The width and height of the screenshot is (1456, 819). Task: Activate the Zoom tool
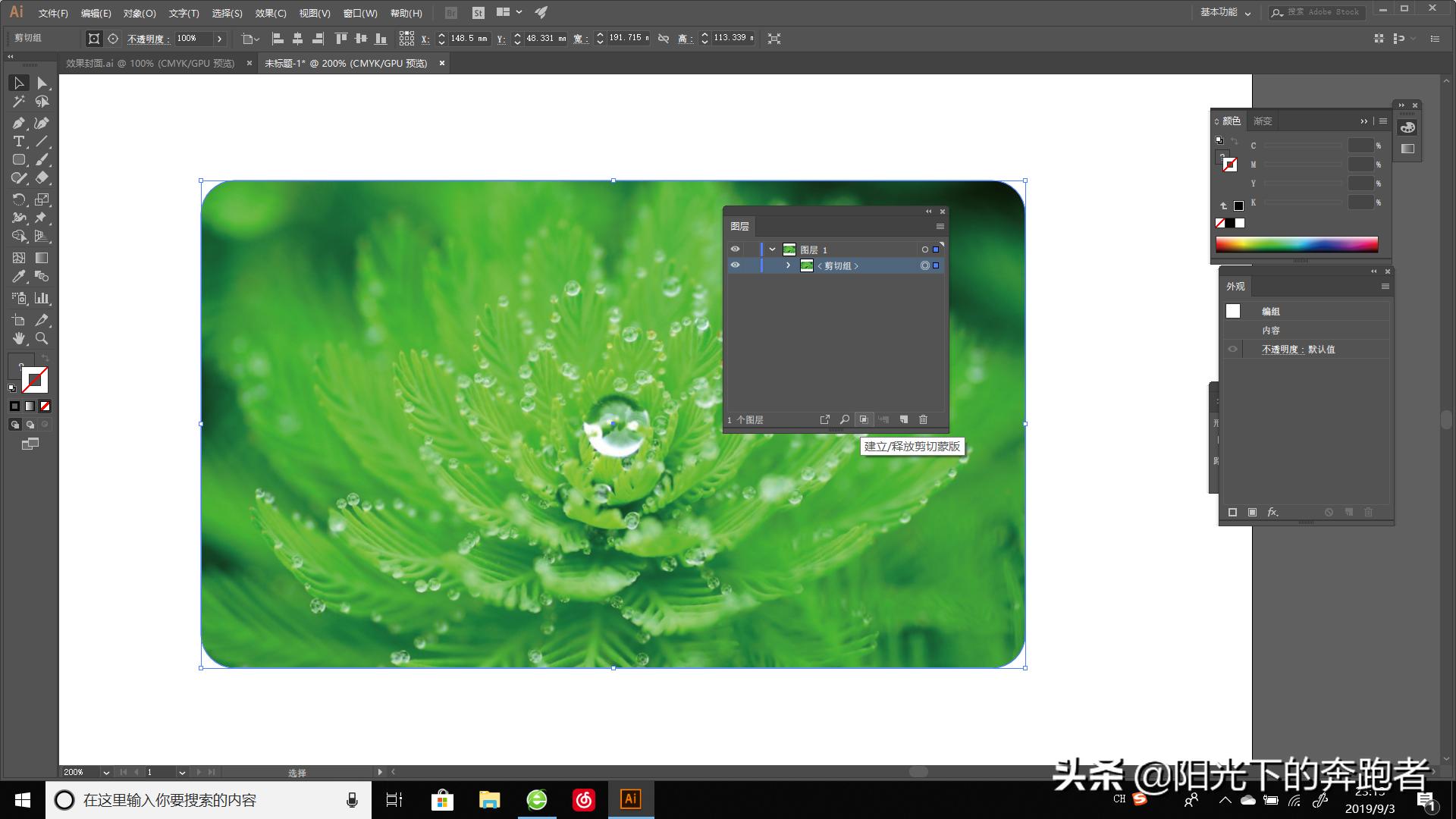point(42,339)
